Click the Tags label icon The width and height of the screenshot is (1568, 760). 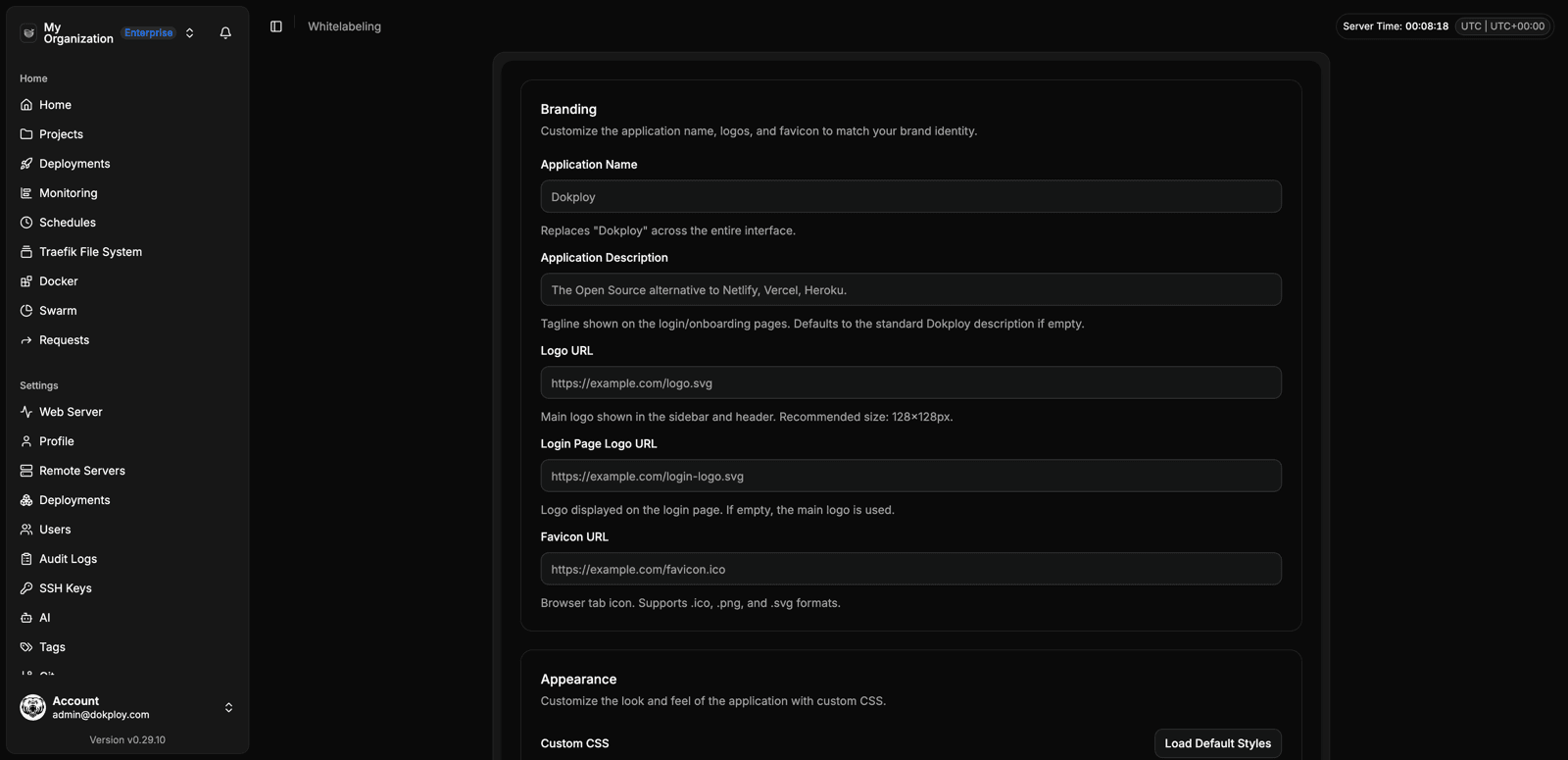click(26, 647)
